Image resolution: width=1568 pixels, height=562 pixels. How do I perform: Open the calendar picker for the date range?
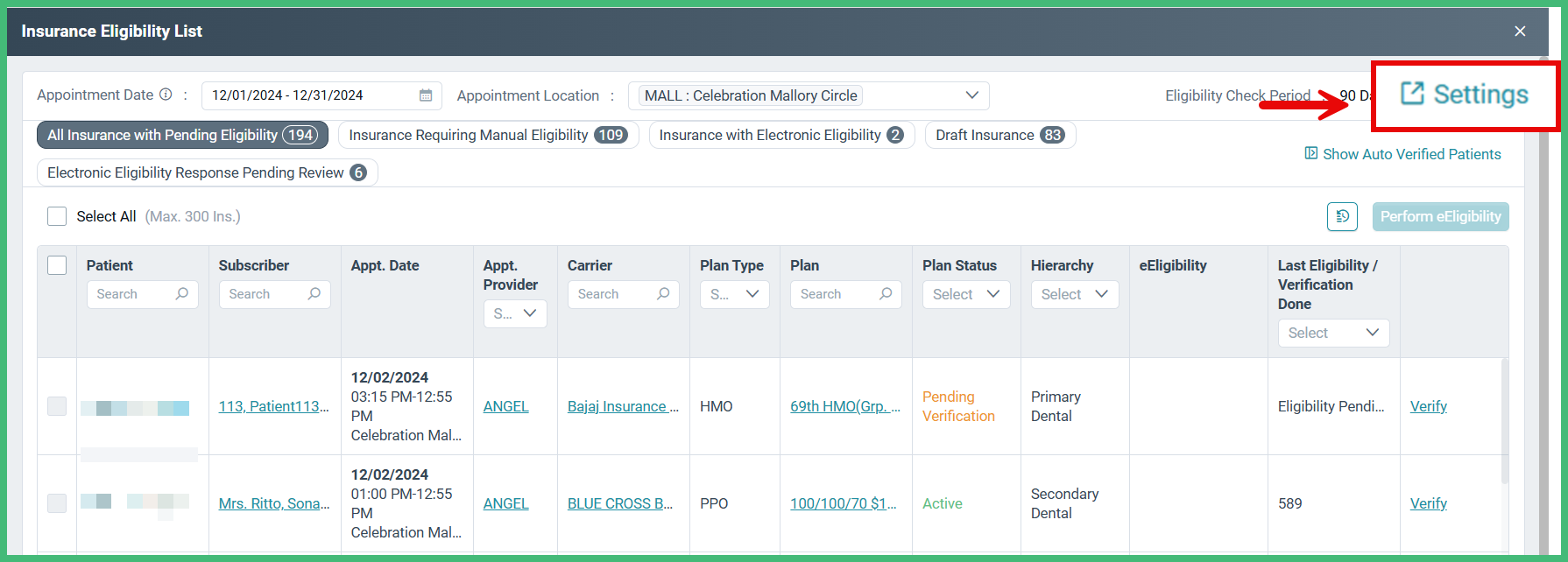click(x=426, y=95)
